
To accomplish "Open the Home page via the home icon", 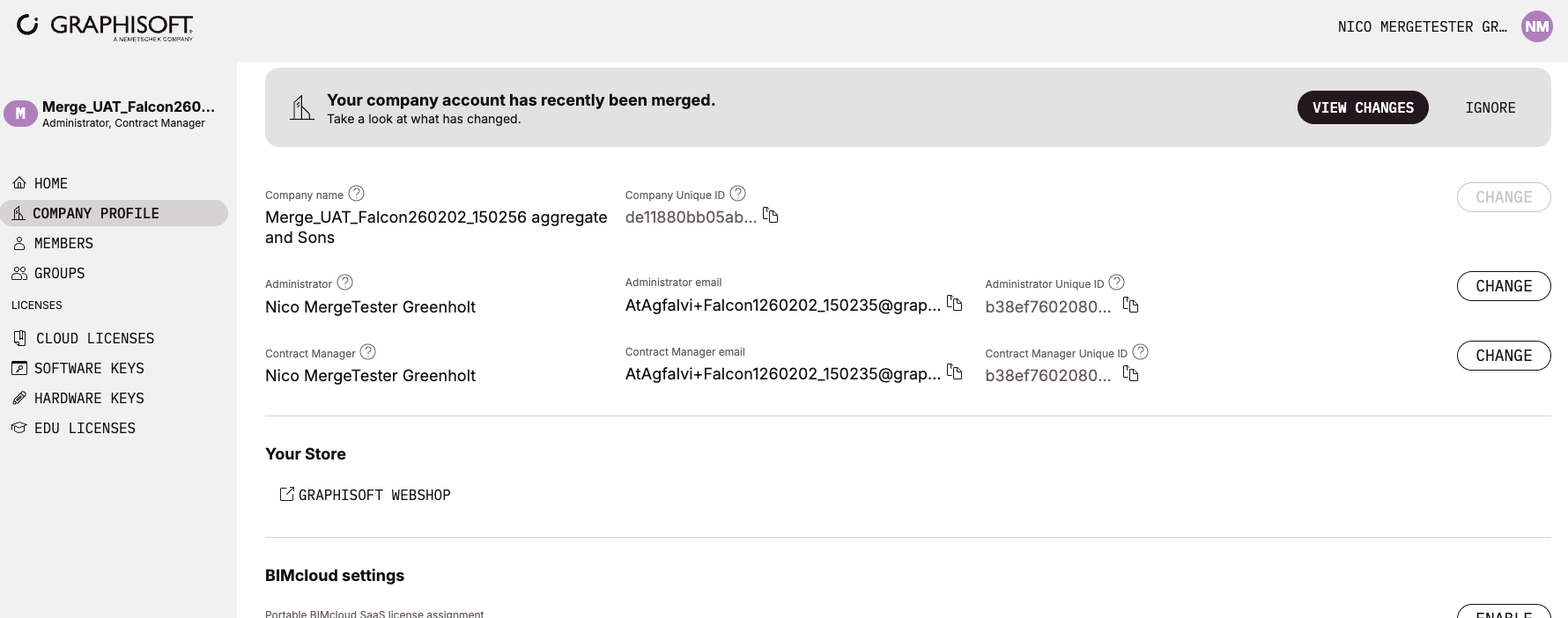I will tap(19, 183).
